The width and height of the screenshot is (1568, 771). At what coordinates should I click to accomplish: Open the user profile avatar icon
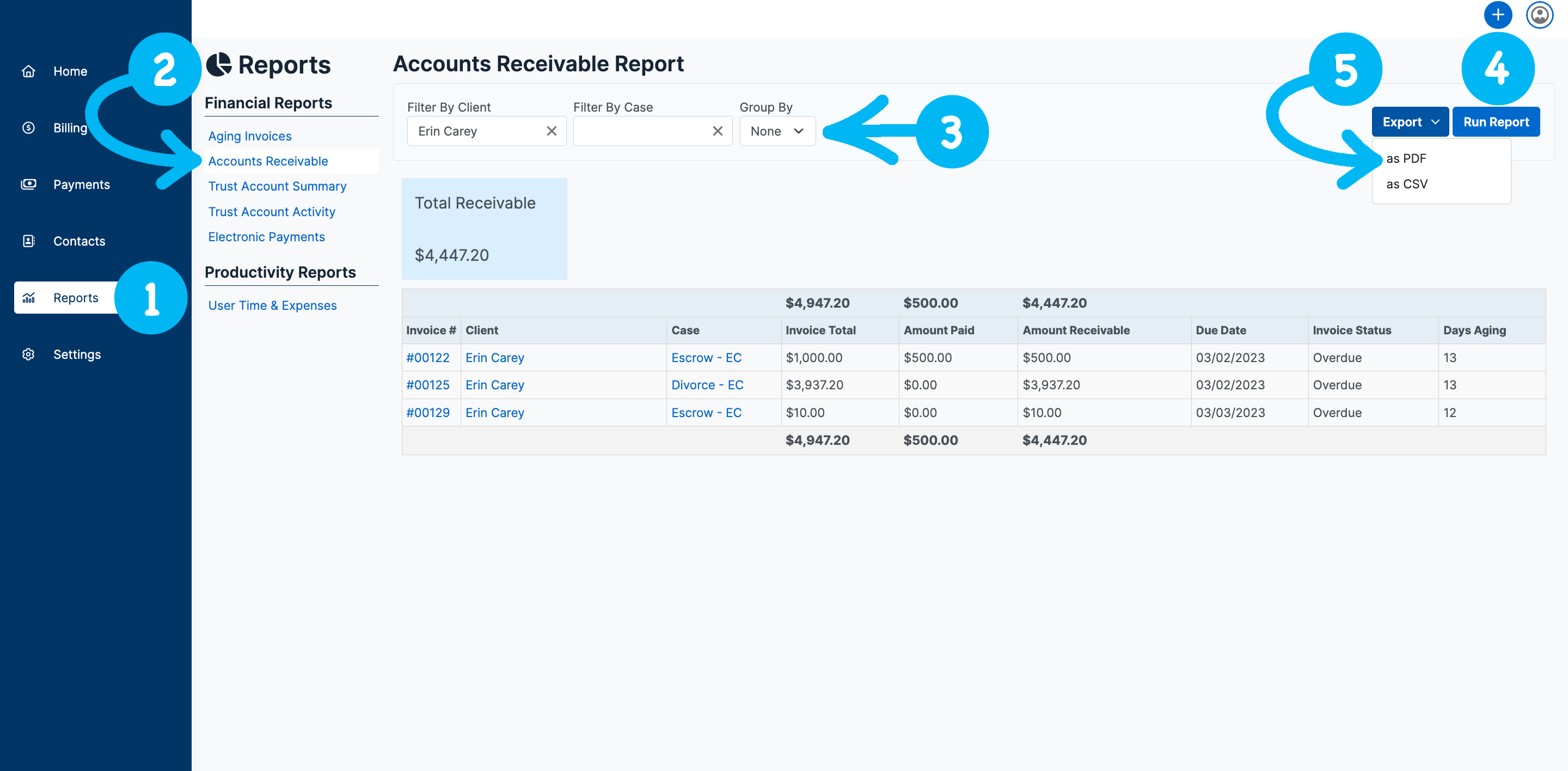coord(1539,15)
